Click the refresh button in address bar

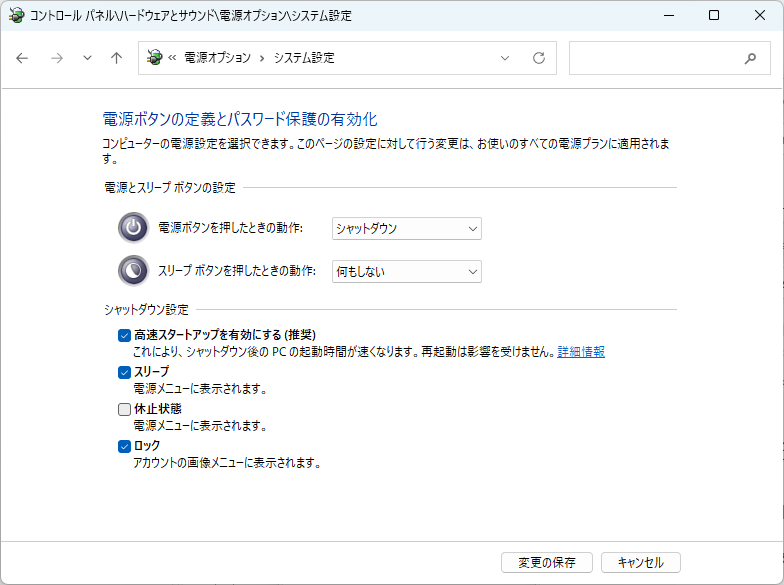click(x=539, y=58)
